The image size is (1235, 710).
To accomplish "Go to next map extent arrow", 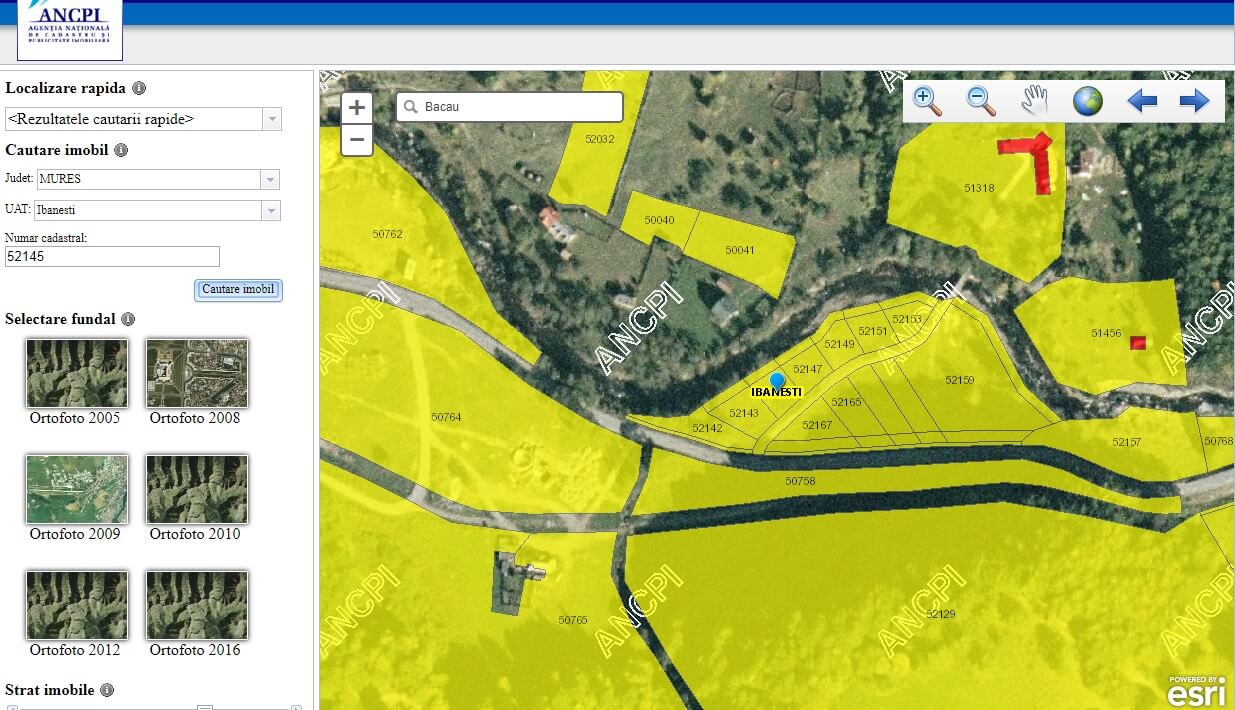I will [x=1194, y=101].
